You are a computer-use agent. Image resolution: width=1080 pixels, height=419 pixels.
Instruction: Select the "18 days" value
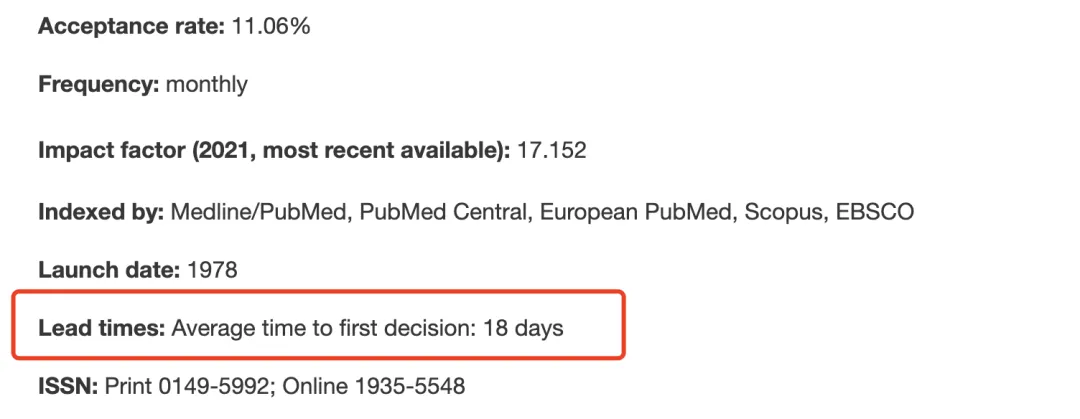pyautogui.click(x=523, y=328)
